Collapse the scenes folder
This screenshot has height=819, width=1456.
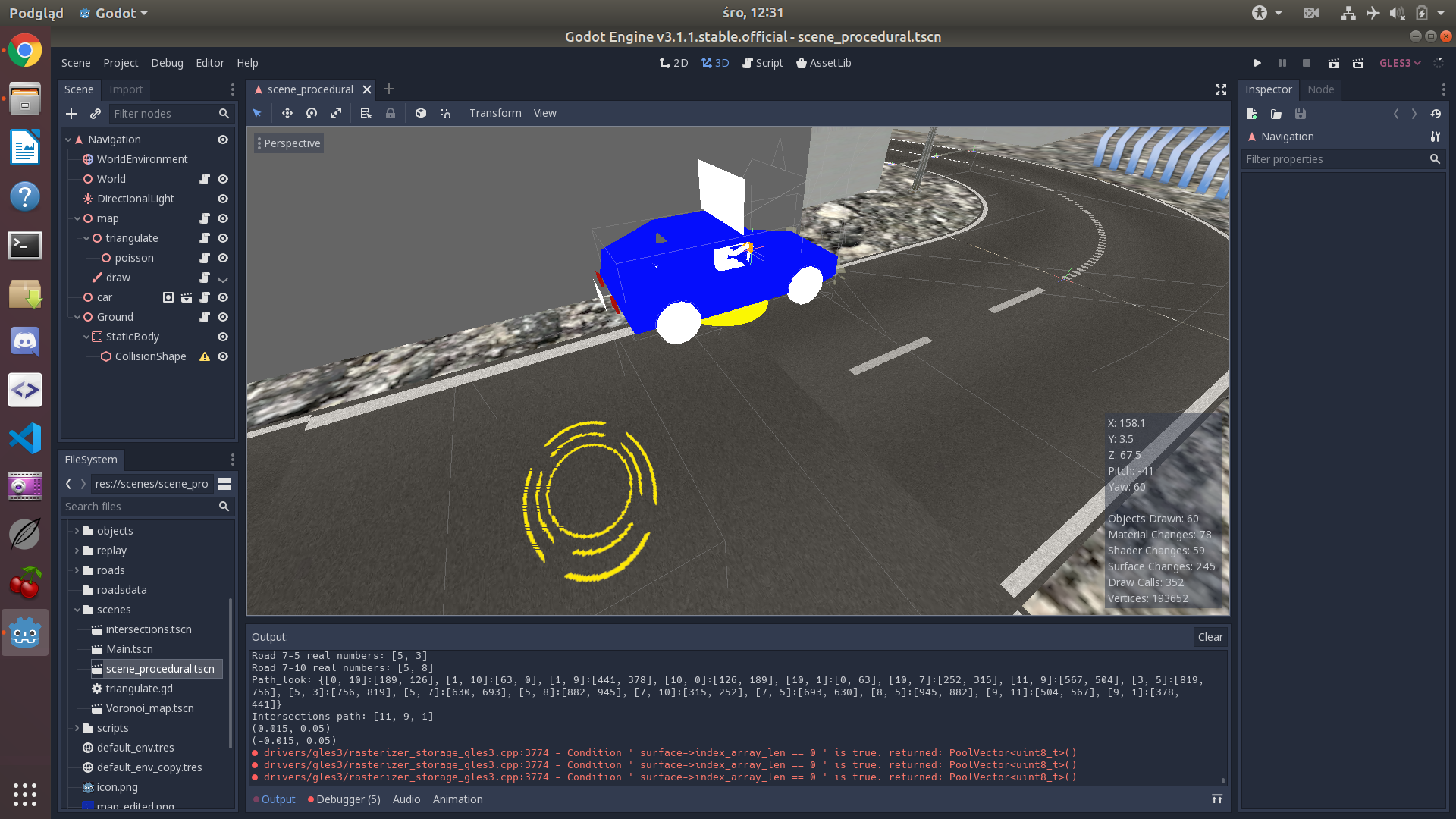tap(77, 610)
